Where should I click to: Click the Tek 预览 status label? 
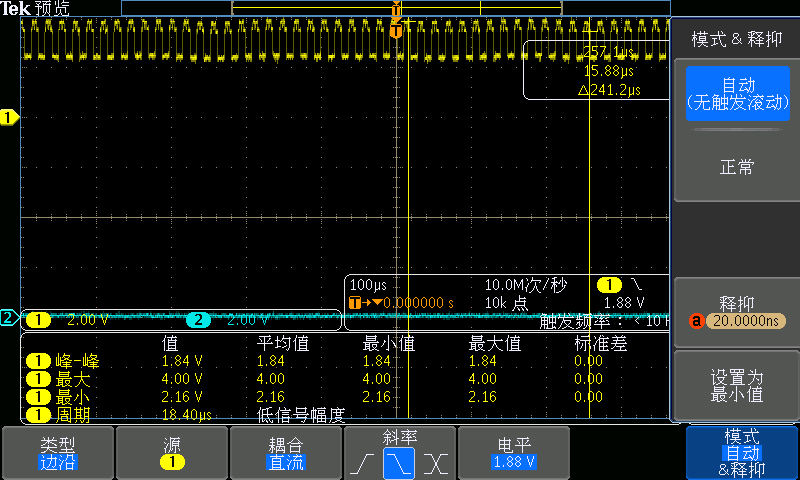(35, 8)
